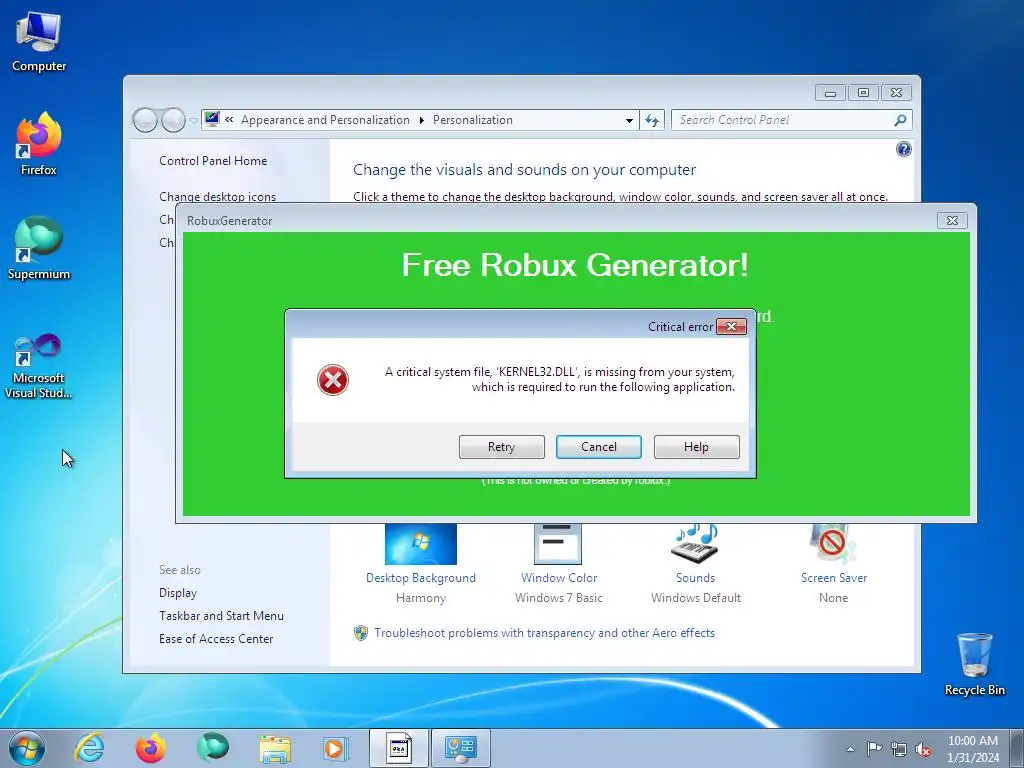The image size is (1024, 768).
Task: Click the search magnifier icon in Control Panel
Action: coord(900,120)
